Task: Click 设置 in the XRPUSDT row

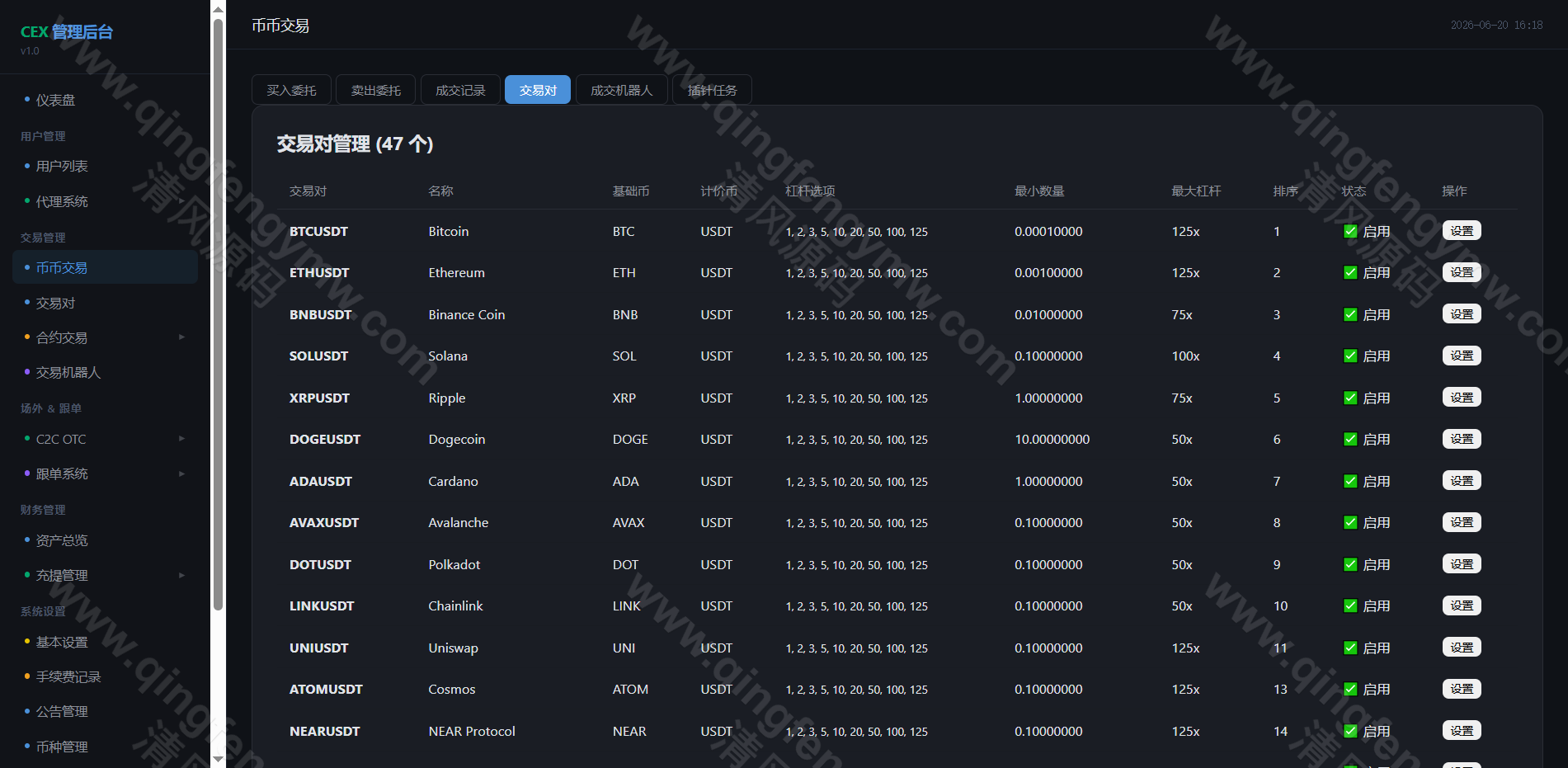Action: click(x=1462, y=398)
